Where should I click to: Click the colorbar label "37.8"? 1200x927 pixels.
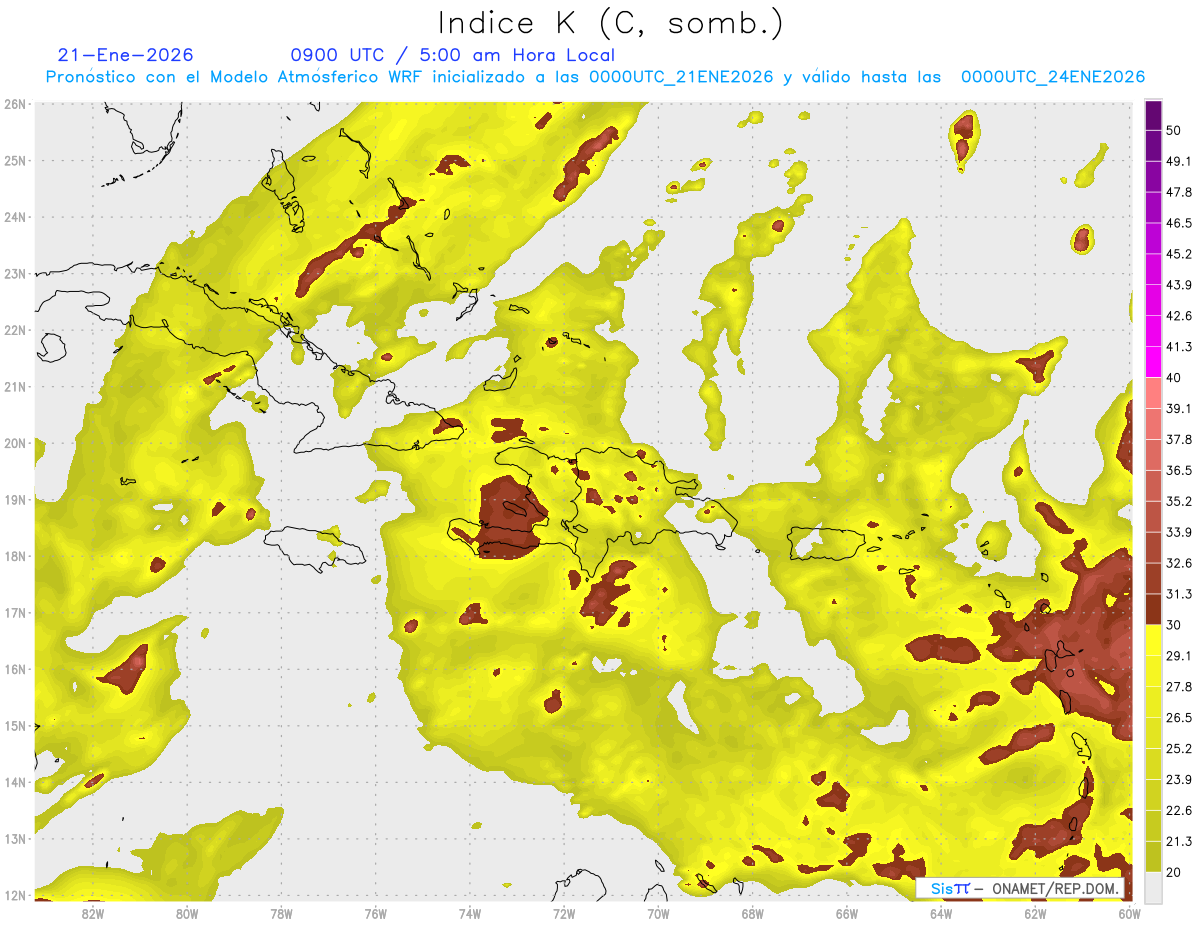[x=1179, y=439]
